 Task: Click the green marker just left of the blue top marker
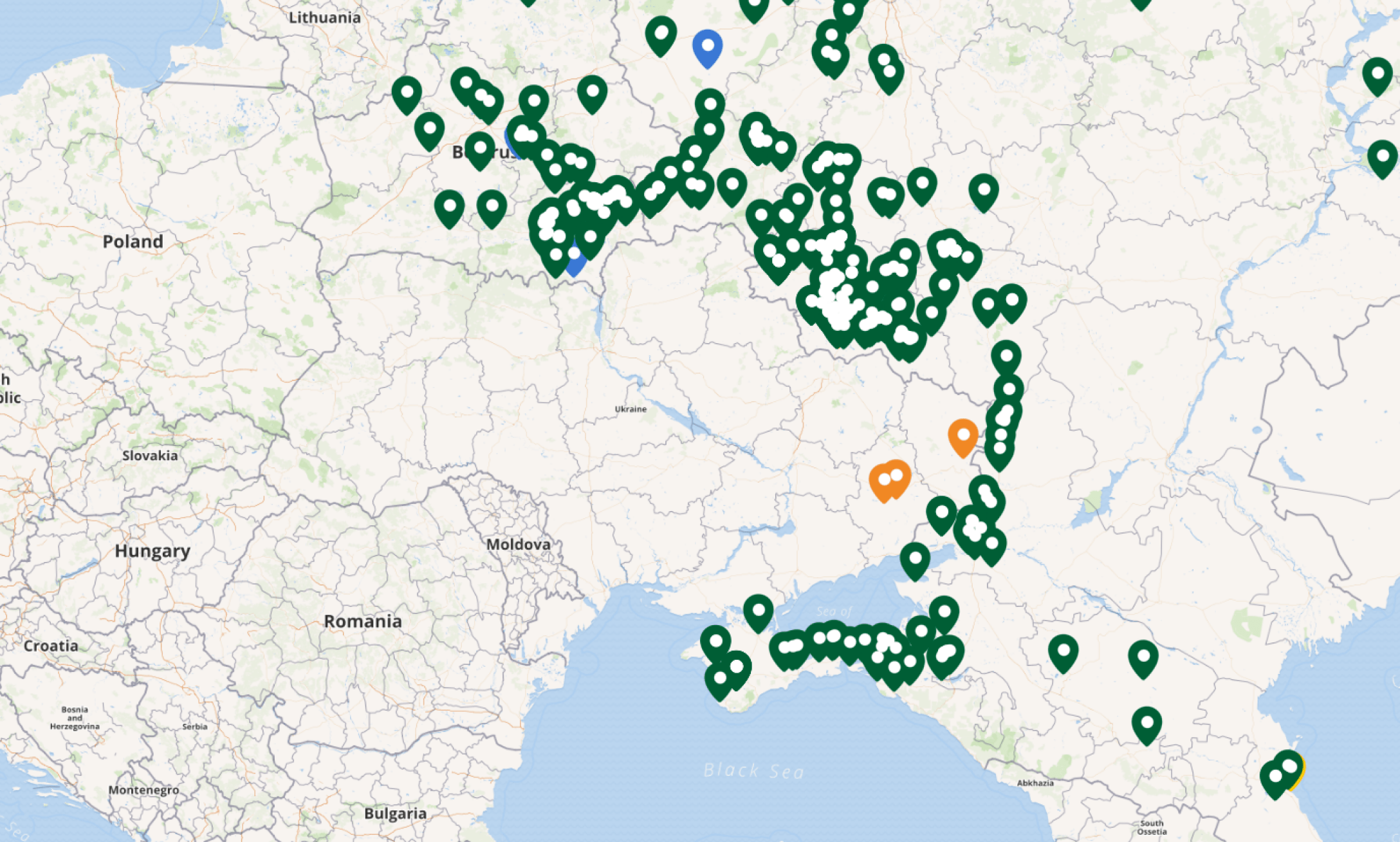660,36
